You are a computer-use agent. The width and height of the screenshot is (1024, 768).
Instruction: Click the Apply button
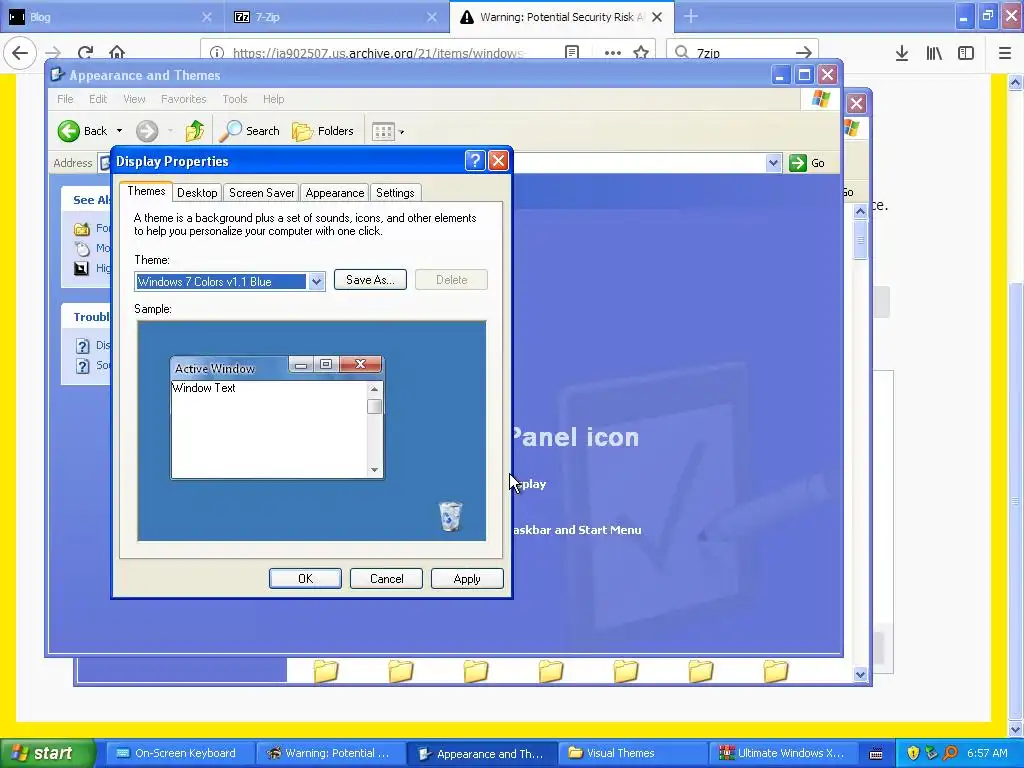pyautogui.click(x=467, y=579)
